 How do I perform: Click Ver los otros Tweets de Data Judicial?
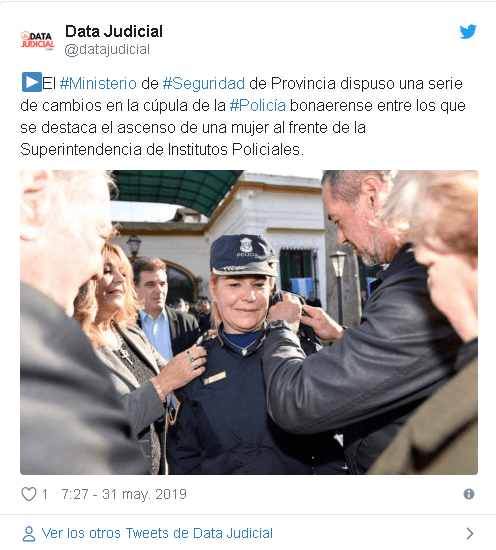point(157,533)
